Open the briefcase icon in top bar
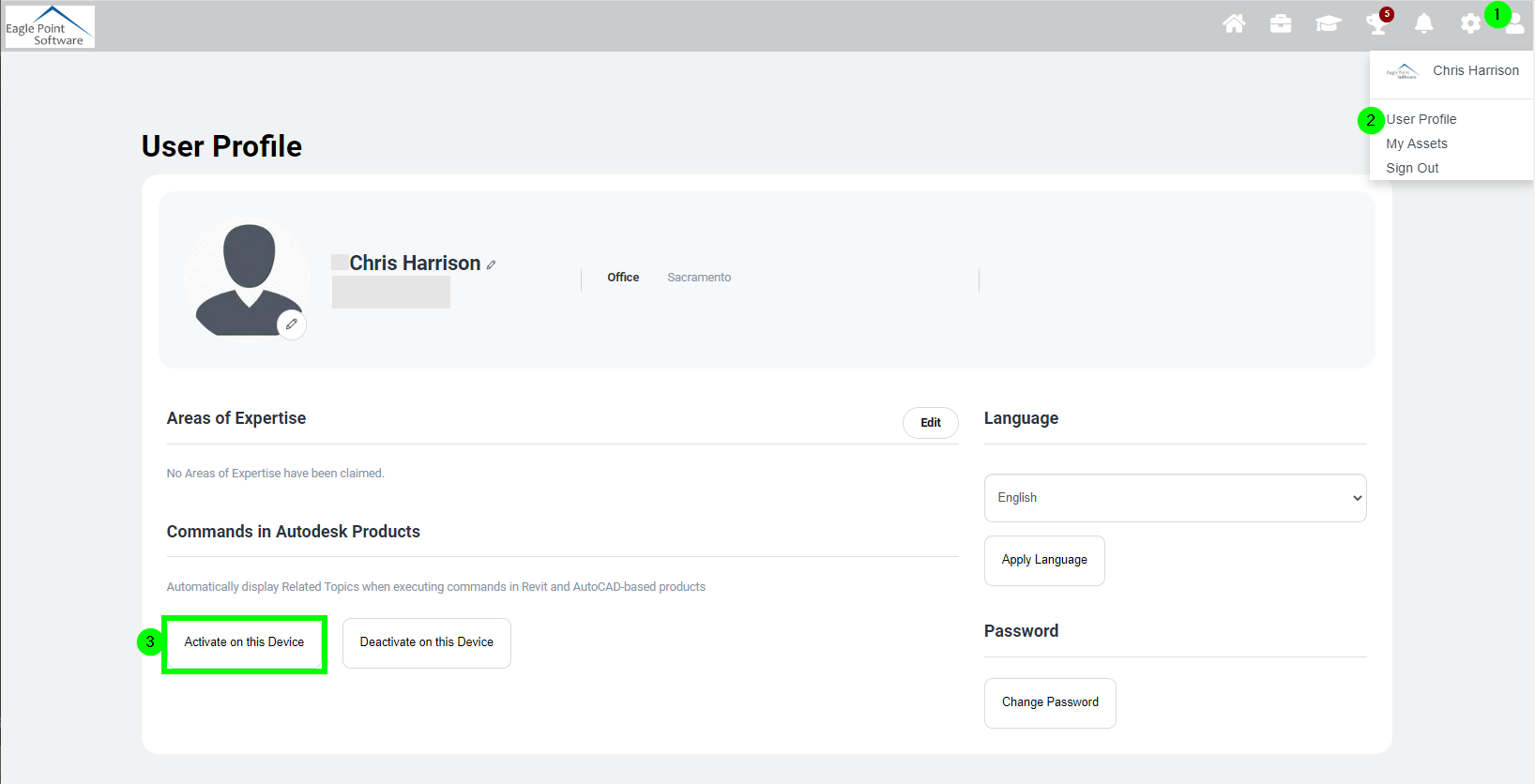Screen dimensions: 1535x784 [1281, 23]
